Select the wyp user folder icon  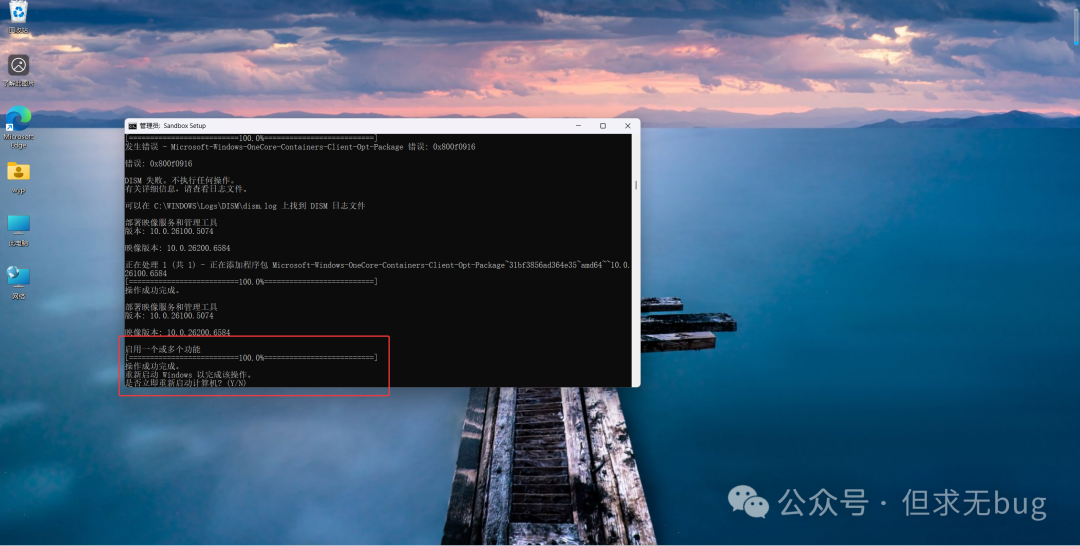(18, 173)
